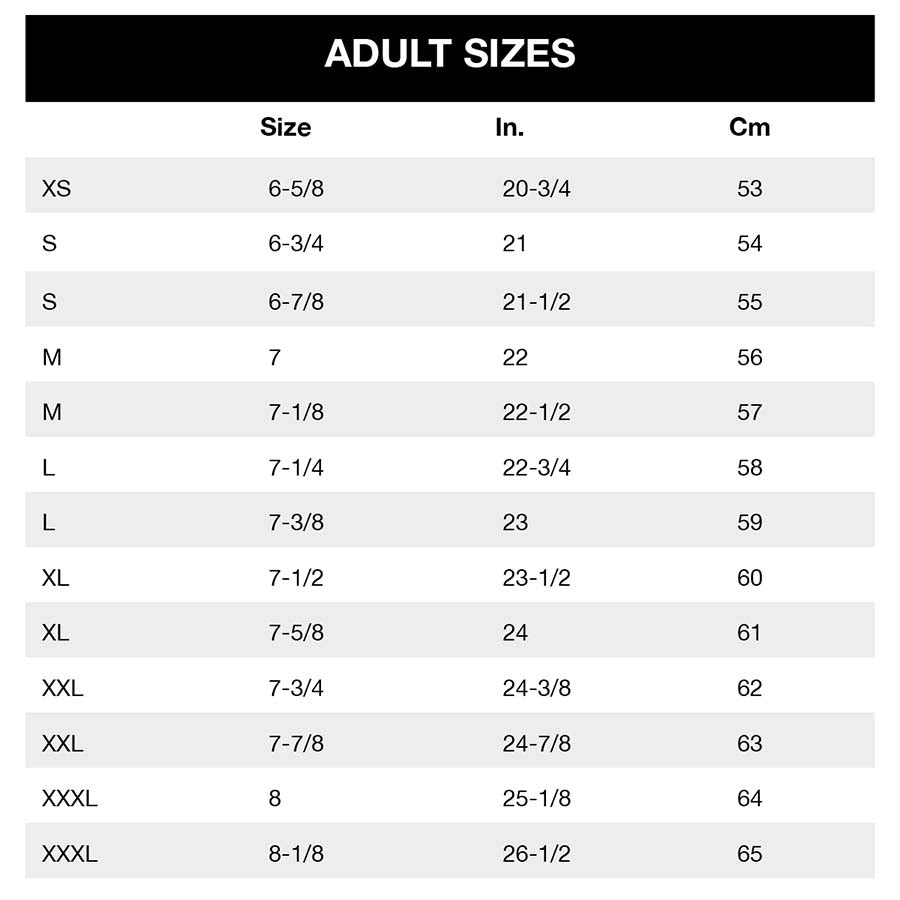Click the In. column header

tap(509, 128)
